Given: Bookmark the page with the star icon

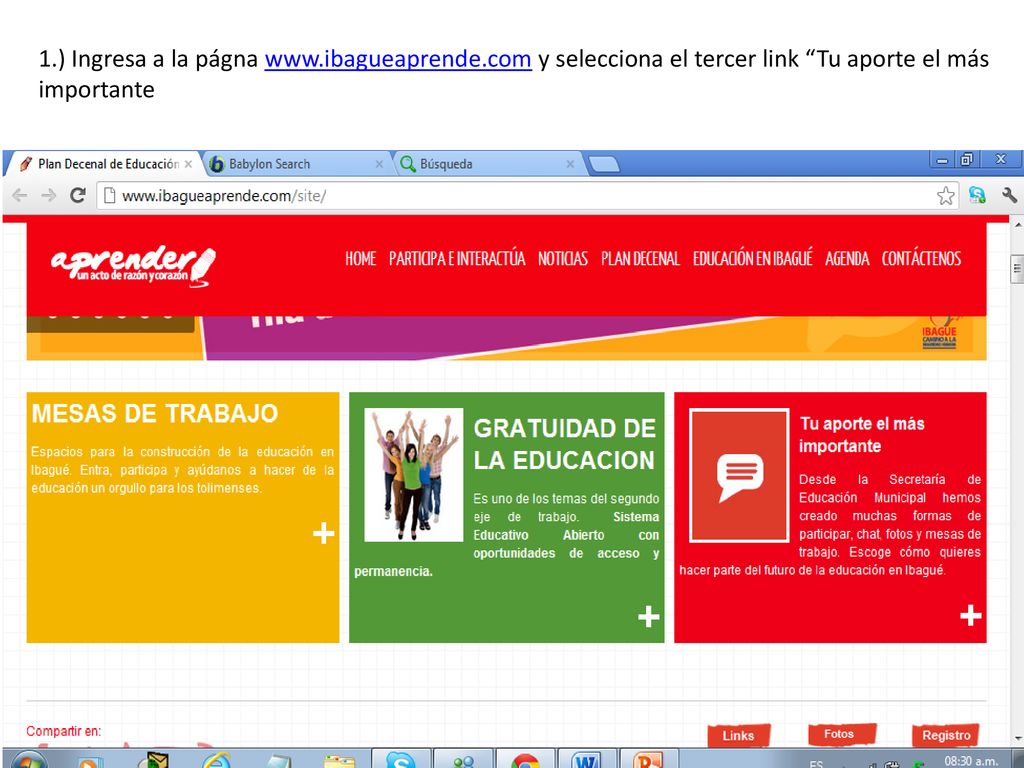Looking at the screenshot, I should coord(945,195).
